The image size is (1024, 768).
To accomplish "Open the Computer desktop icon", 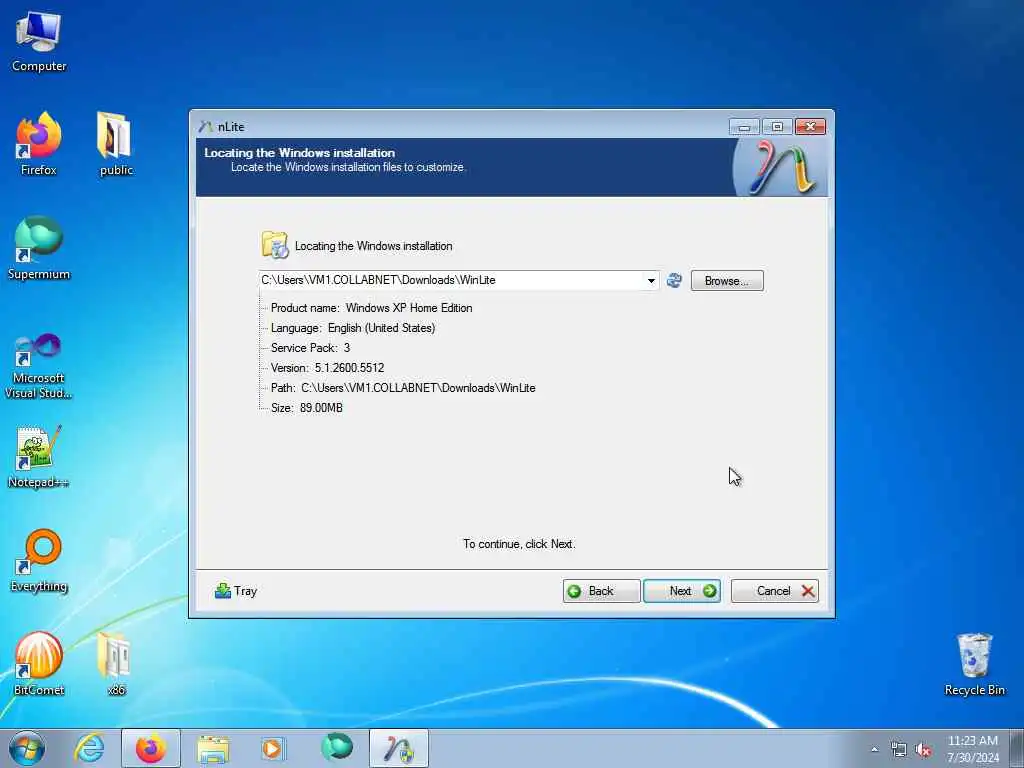I will (39, 42).
